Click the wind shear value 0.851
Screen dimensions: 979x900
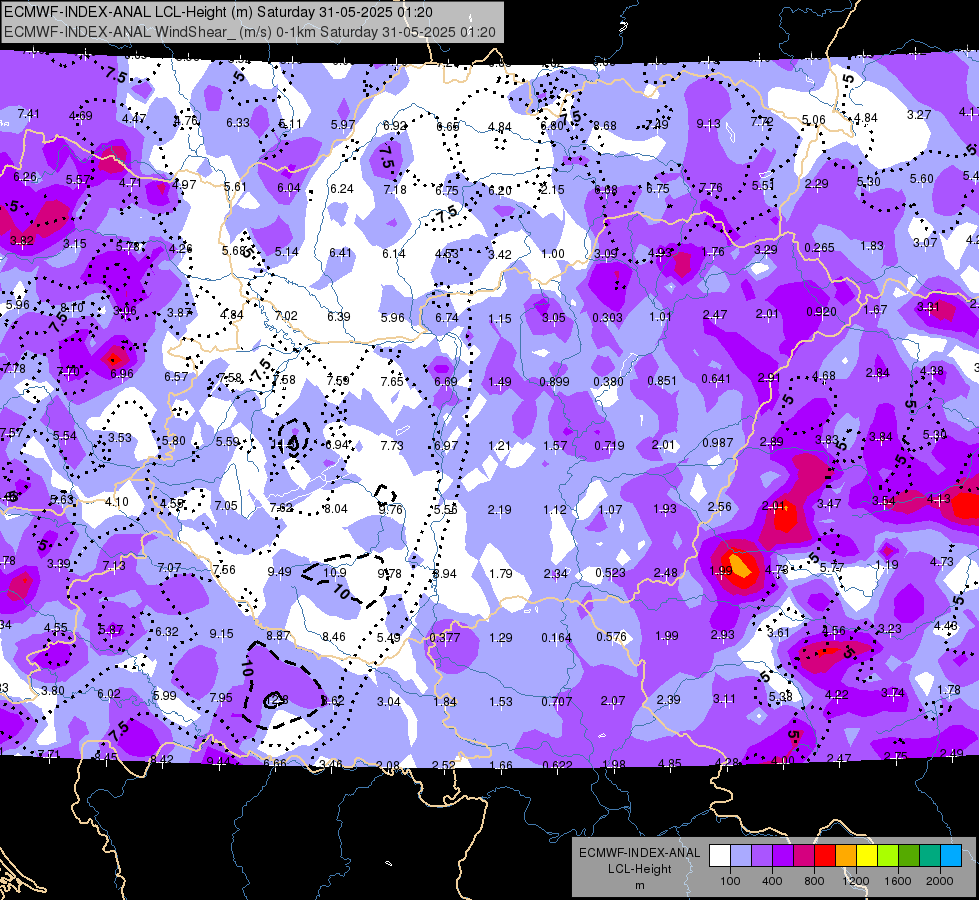662,380
